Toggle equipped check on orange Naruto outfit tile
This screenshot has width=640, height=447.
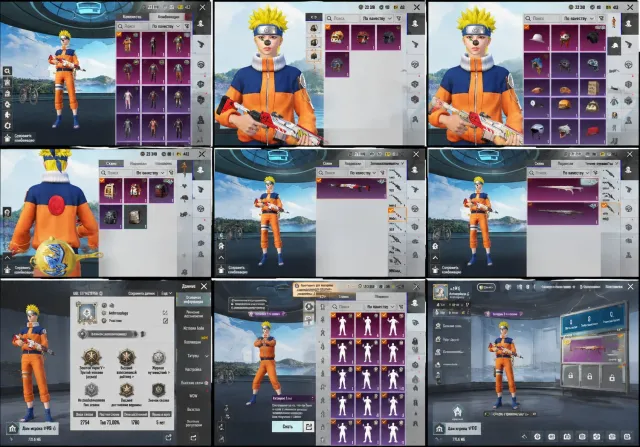click(119, 35)
